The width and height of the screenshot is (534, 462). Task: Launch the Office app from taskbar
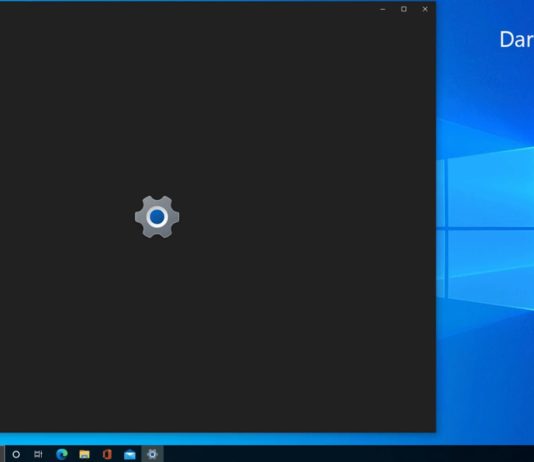[107, 454]
